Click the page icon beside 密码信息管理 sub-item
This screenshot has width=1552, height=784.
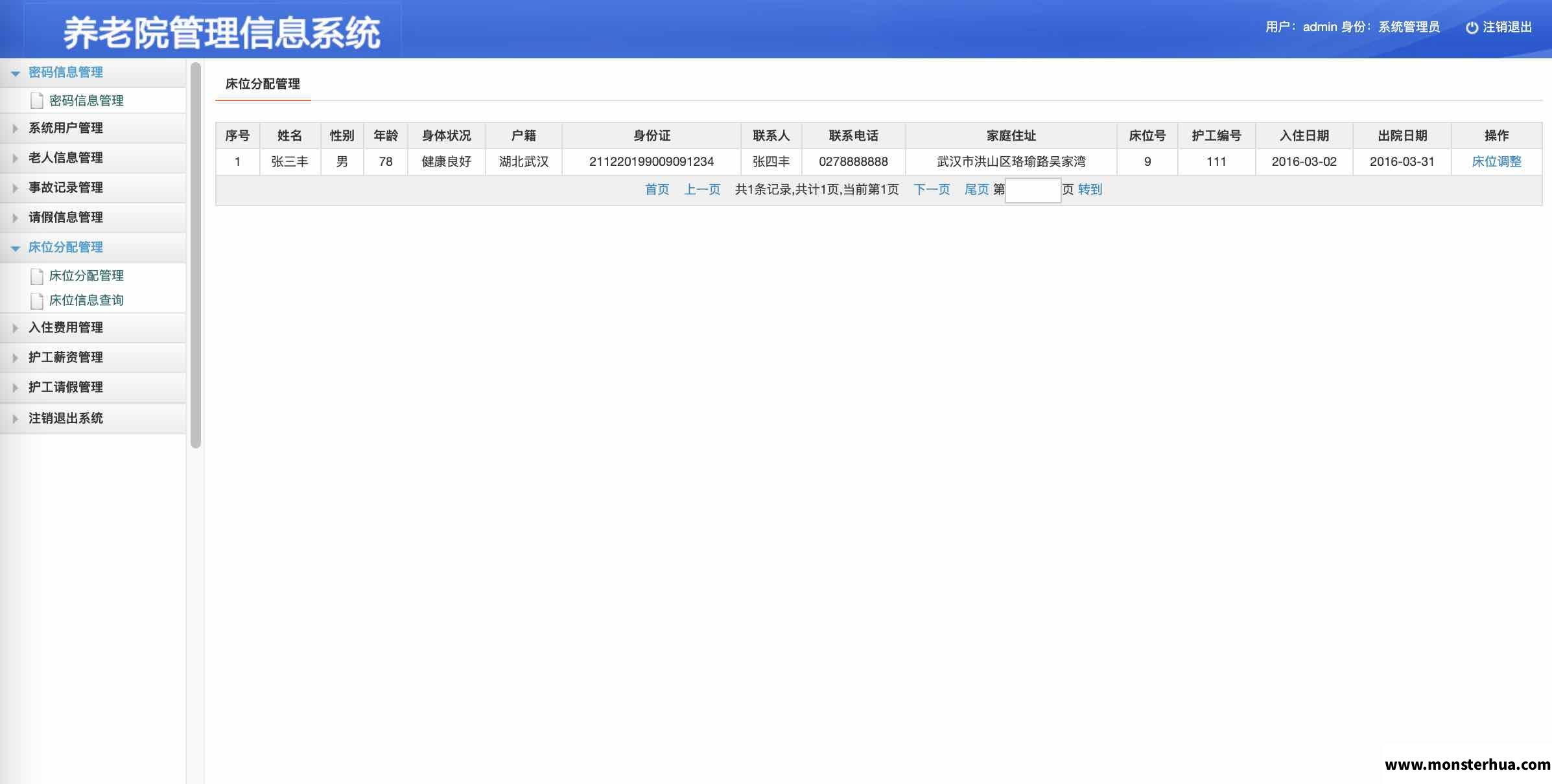pos(37,100)
